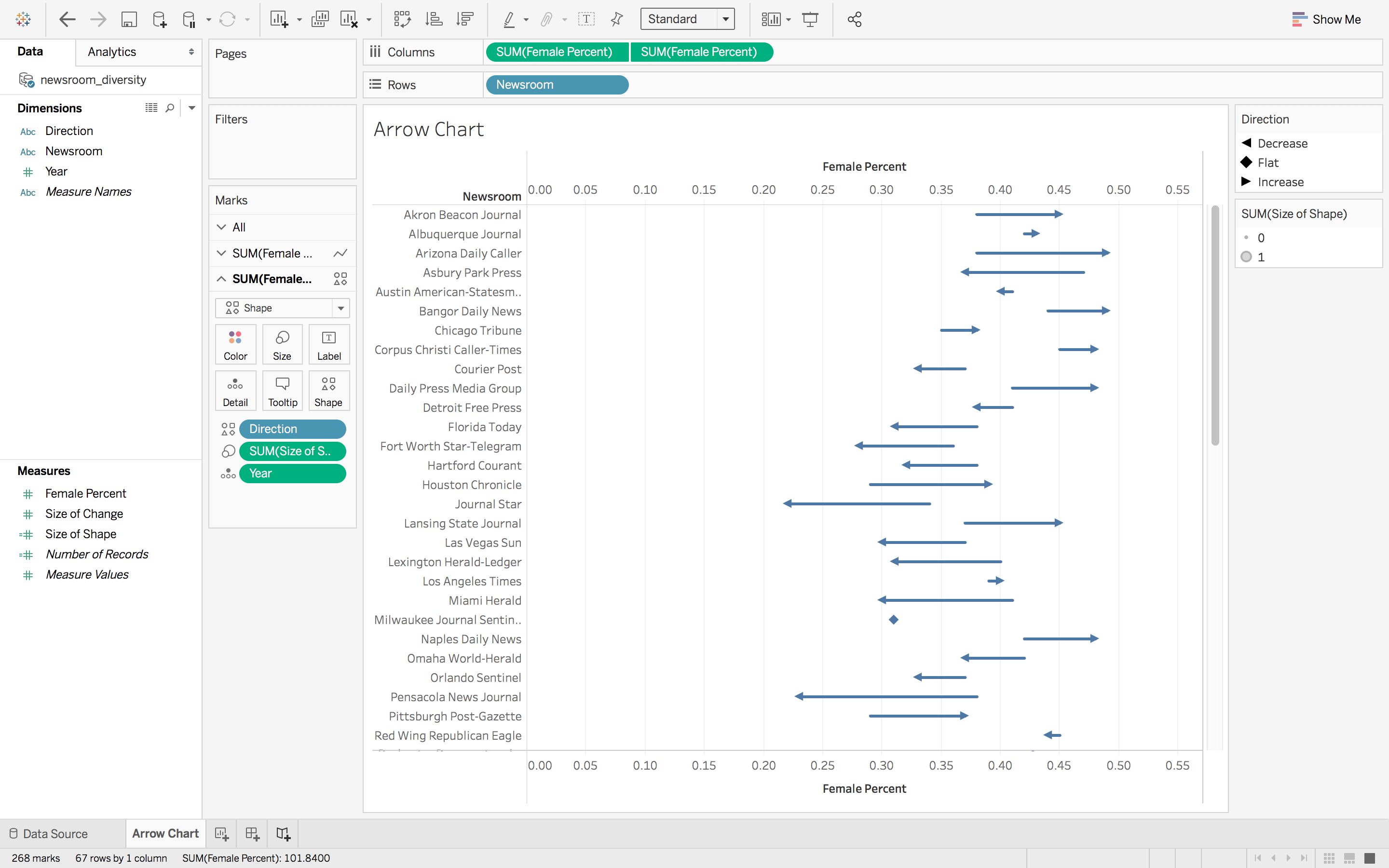This screenshot has width=1389, height=868.
Task: Click the new worksheet tab icon at bottom
Action: tap(221, 834)
